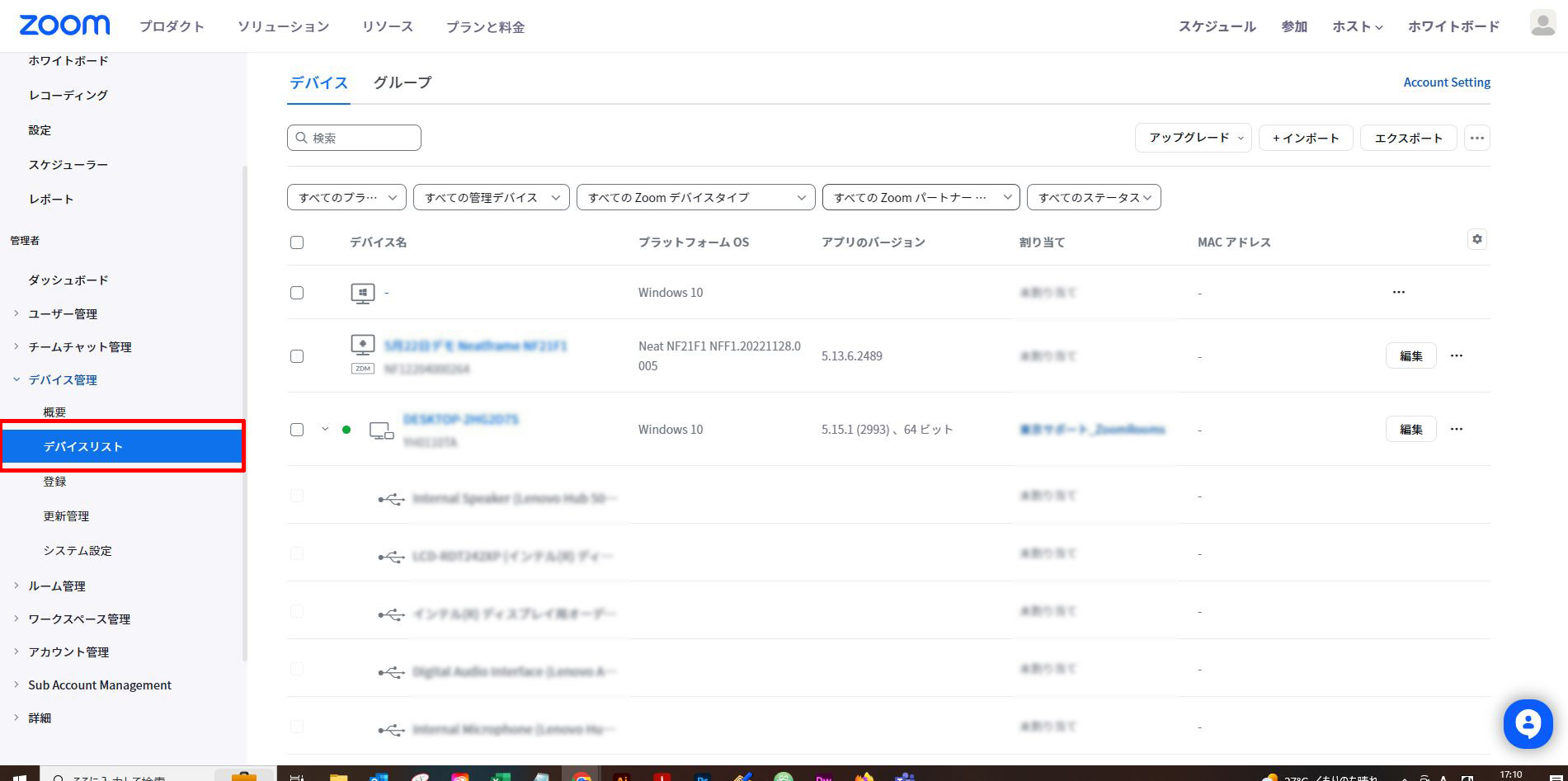The image size is (1568, 781).
Task: Open the more options button beside エクスポート
Action: click(x=1476, y=138)
